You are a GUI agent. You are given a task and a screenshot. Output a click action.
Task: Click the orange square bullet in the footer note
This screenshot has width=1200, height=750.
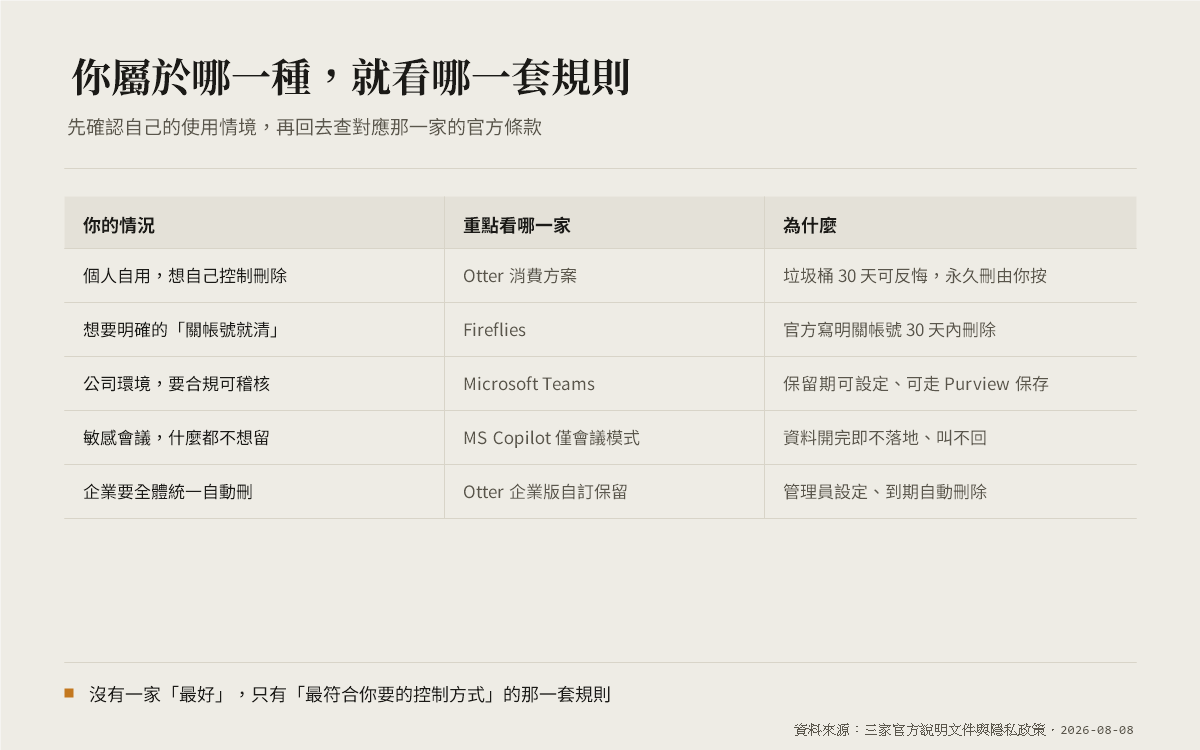point(69,693)
